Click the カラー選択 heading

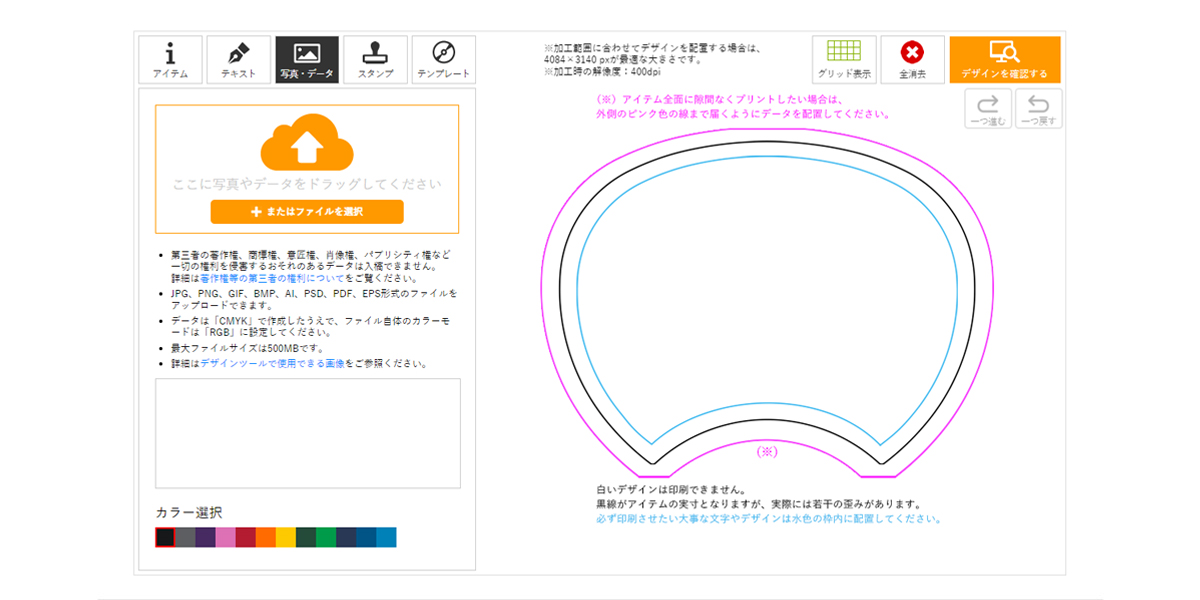point(189,512)
